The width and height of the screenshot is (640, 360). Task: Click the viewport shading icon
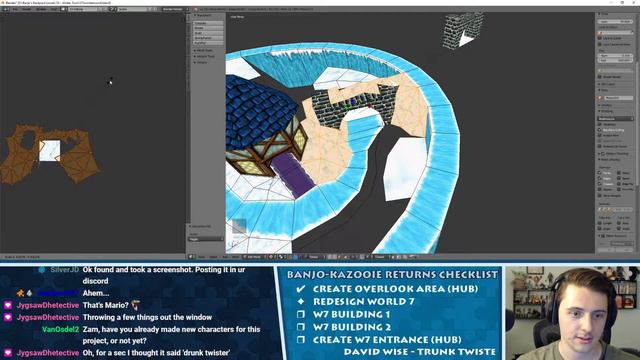pyautogui.click(x=271, y=257)
